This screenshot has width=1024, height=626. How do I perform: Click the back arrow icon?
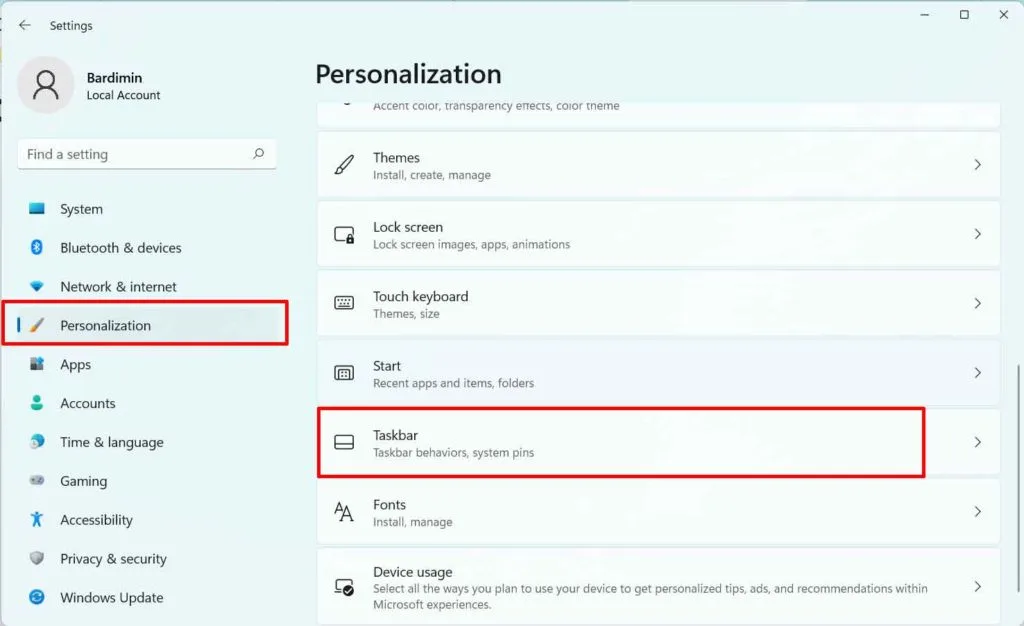[25, 25]
